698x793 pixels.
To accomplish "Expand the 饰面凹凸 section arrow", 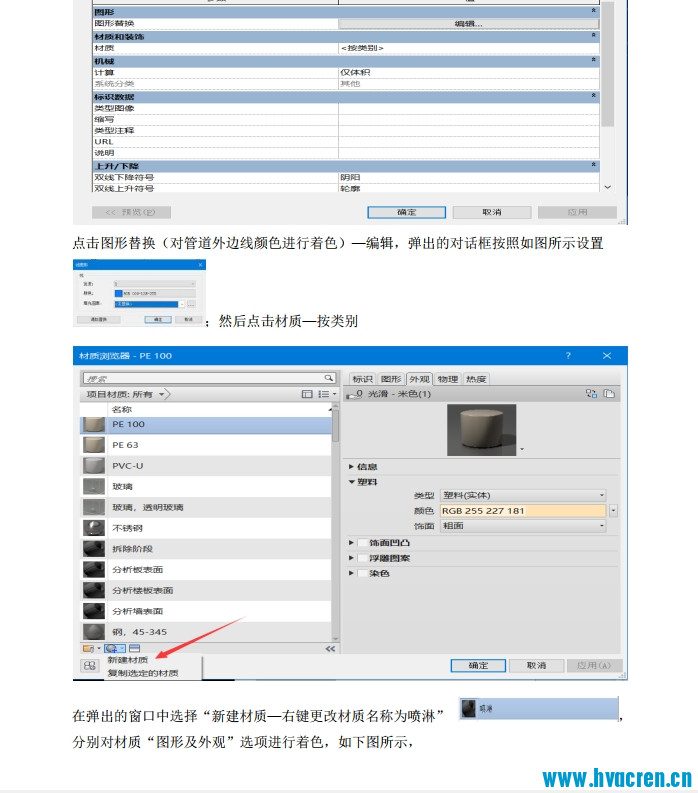I will [x=351, y=543].
